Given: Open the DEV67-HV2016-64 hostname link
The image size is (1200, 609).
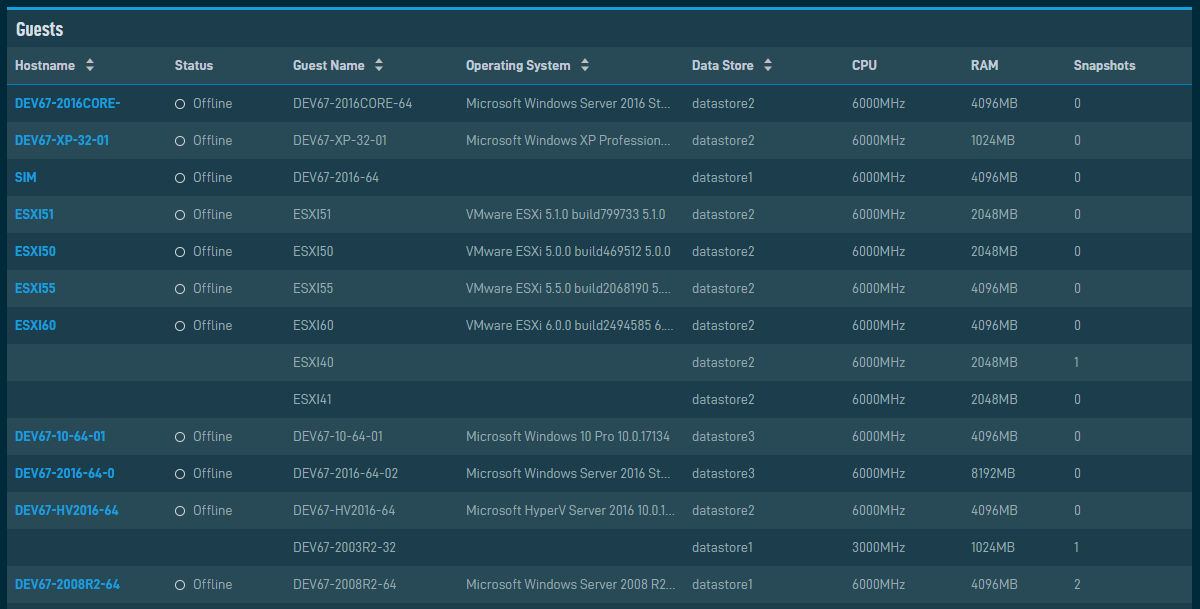Looking at the screenshot, I should tap(67, 510).
